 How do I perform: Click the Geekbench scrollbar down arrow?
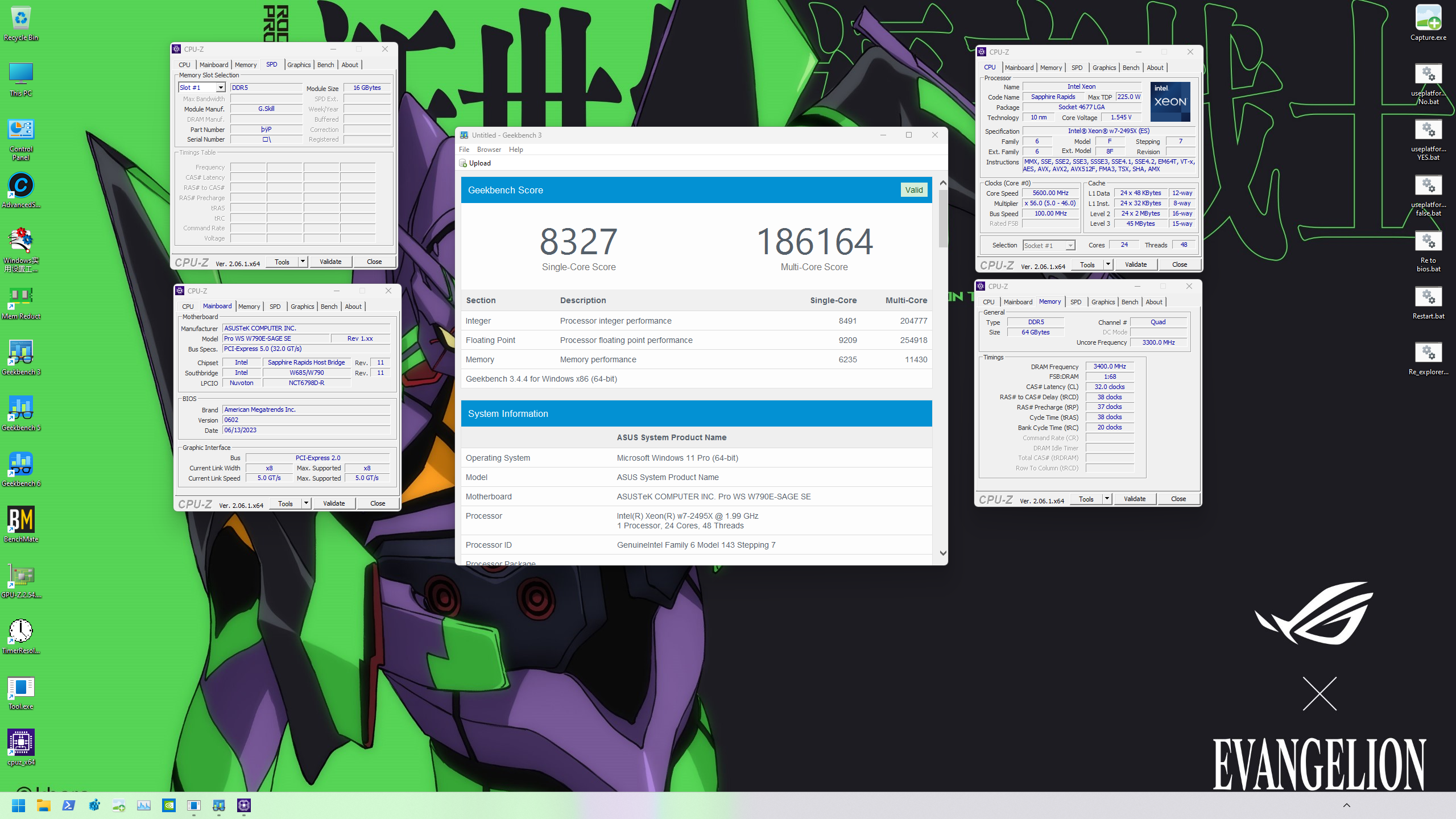point(943,553)
